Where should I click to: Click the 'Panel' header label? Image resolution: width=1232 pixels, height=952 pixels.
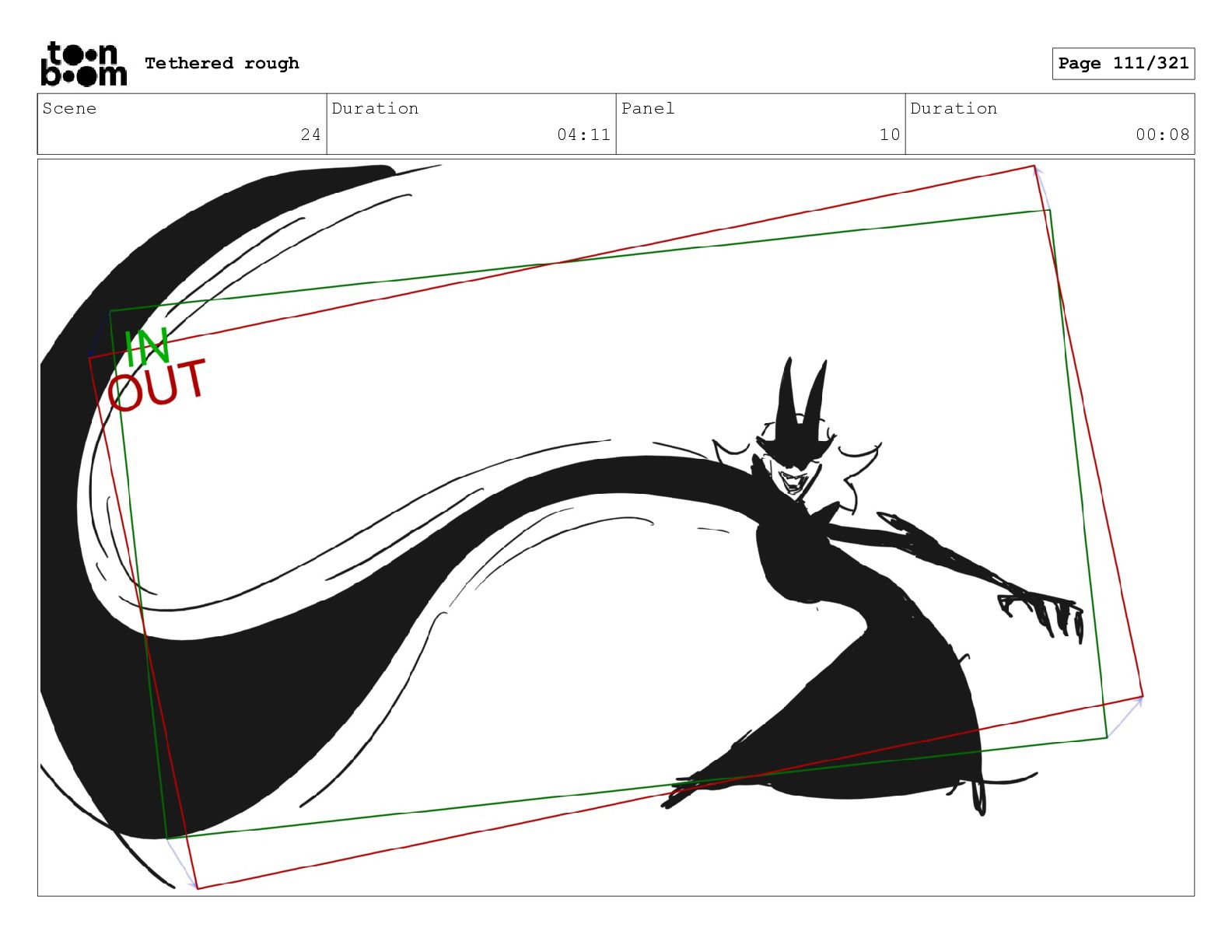647,108
